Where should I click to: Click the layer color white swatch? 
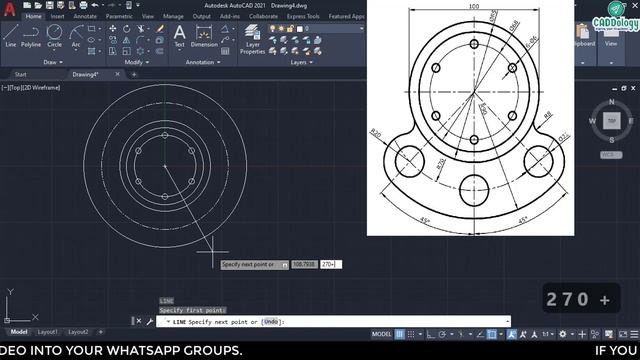300,29
